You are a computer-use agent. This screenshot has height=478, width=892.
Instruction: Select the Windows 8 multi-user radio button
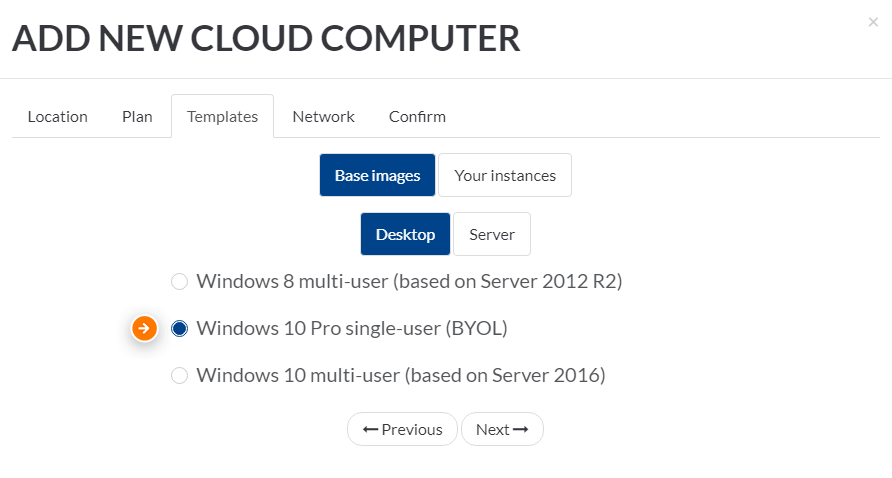pyautogui.click(x=179, y=282)
